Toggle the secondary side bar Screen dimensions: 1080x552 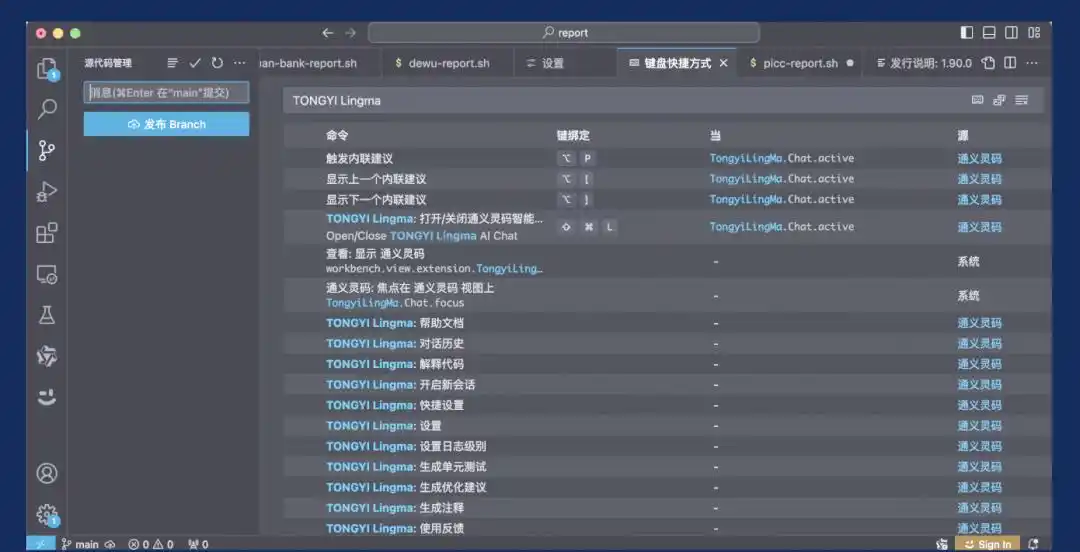click(1011, 32)
